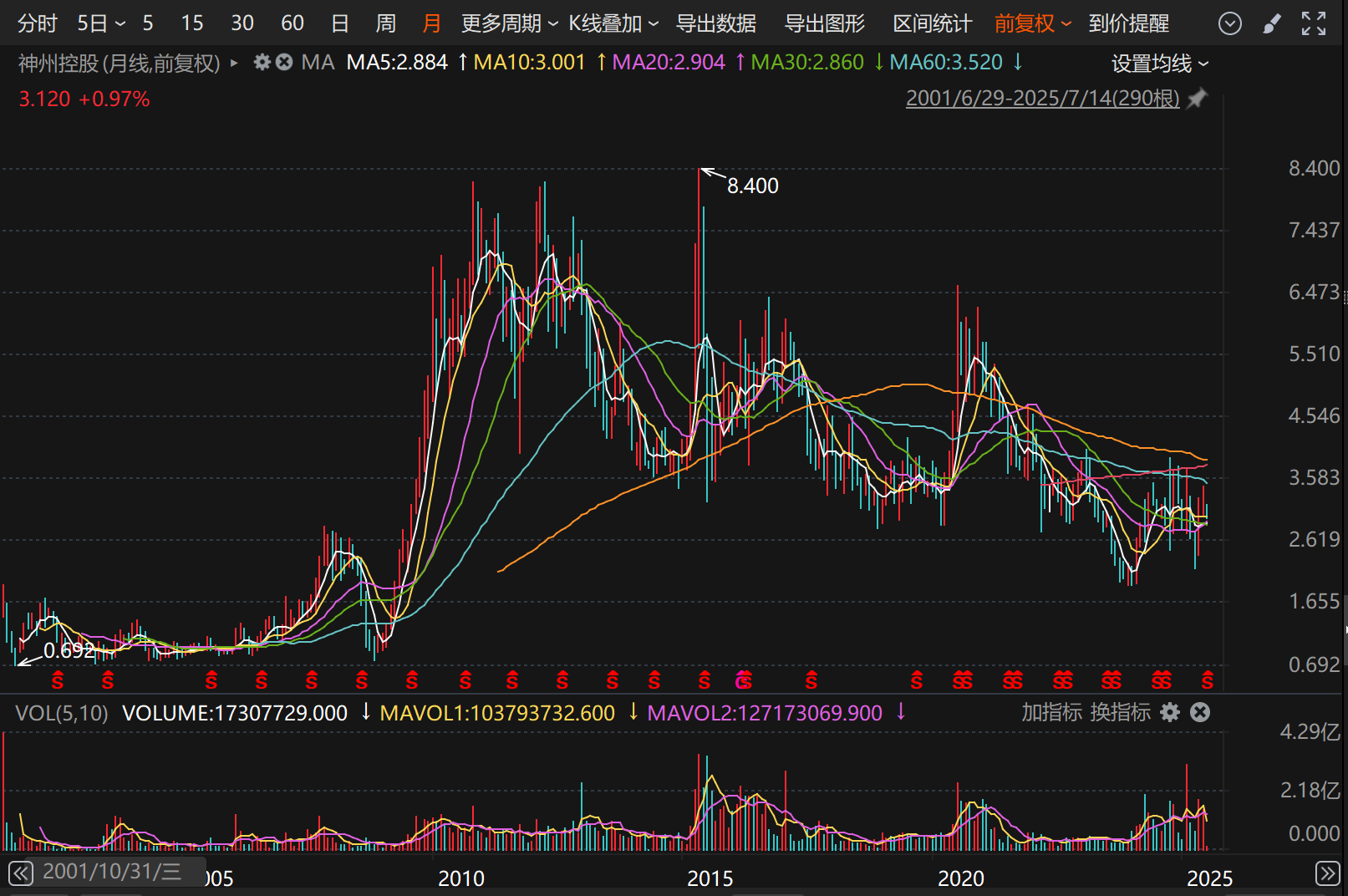
Task: Click 导出图形 export chart button
Action: pyautogui.click(x=825, y=23)
